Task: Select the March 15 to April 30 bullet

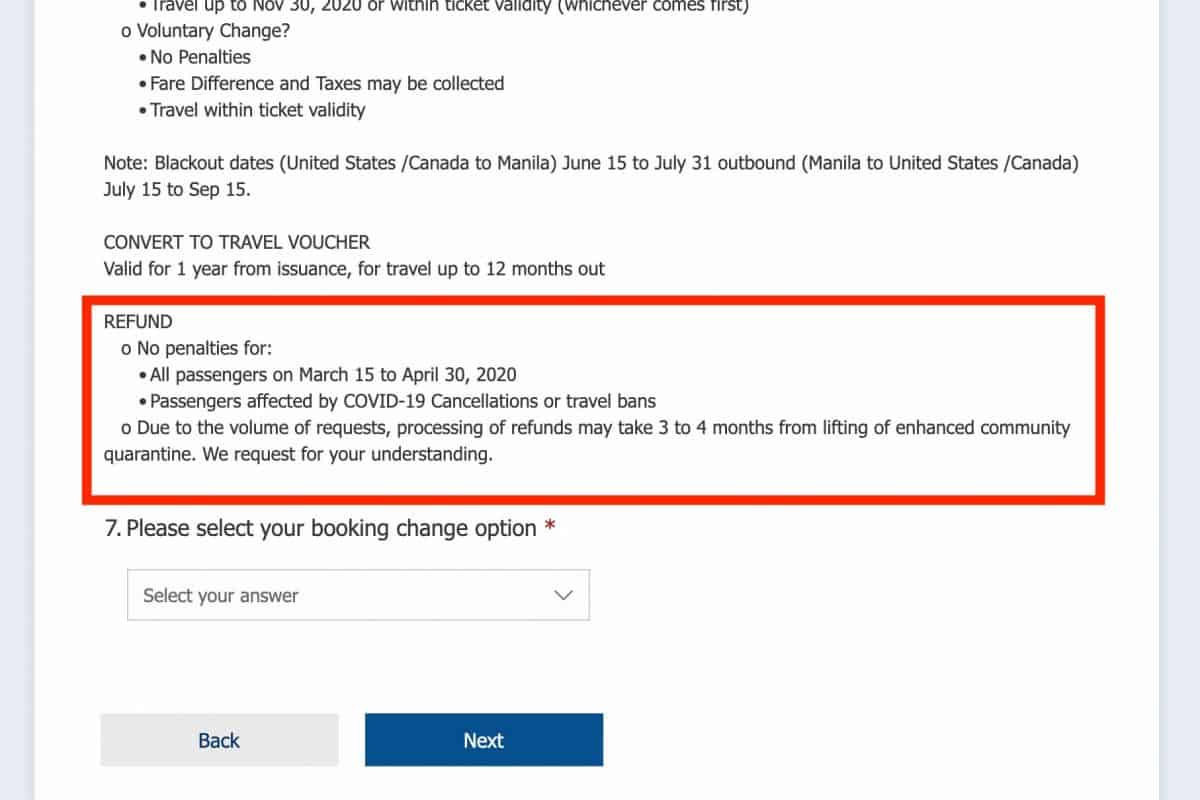Action: tap(333, 375)
